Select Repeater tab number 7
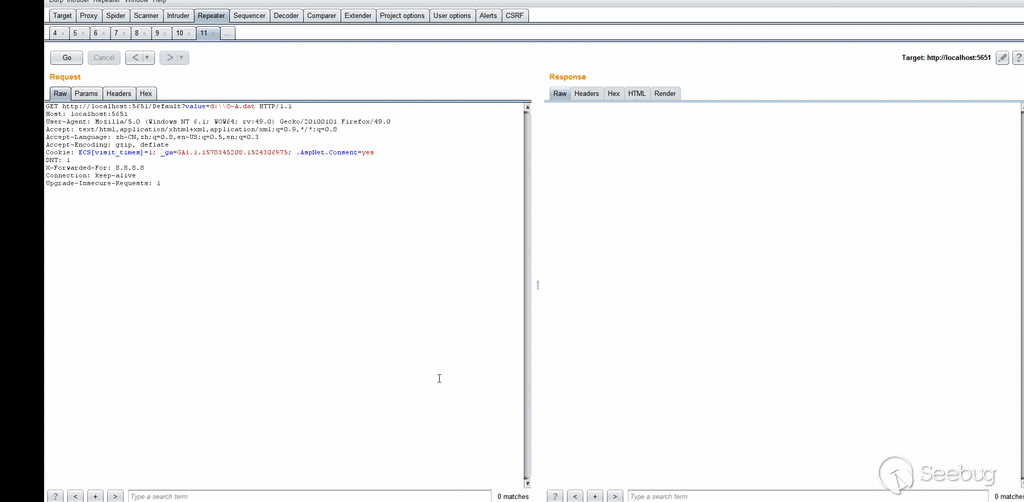 [x=116, y=34]
